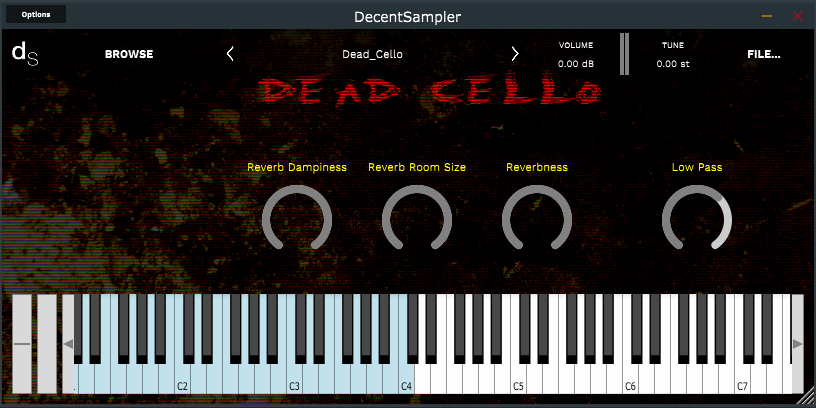Click the pitch bend wheel strip

click(x=22, y=343)
